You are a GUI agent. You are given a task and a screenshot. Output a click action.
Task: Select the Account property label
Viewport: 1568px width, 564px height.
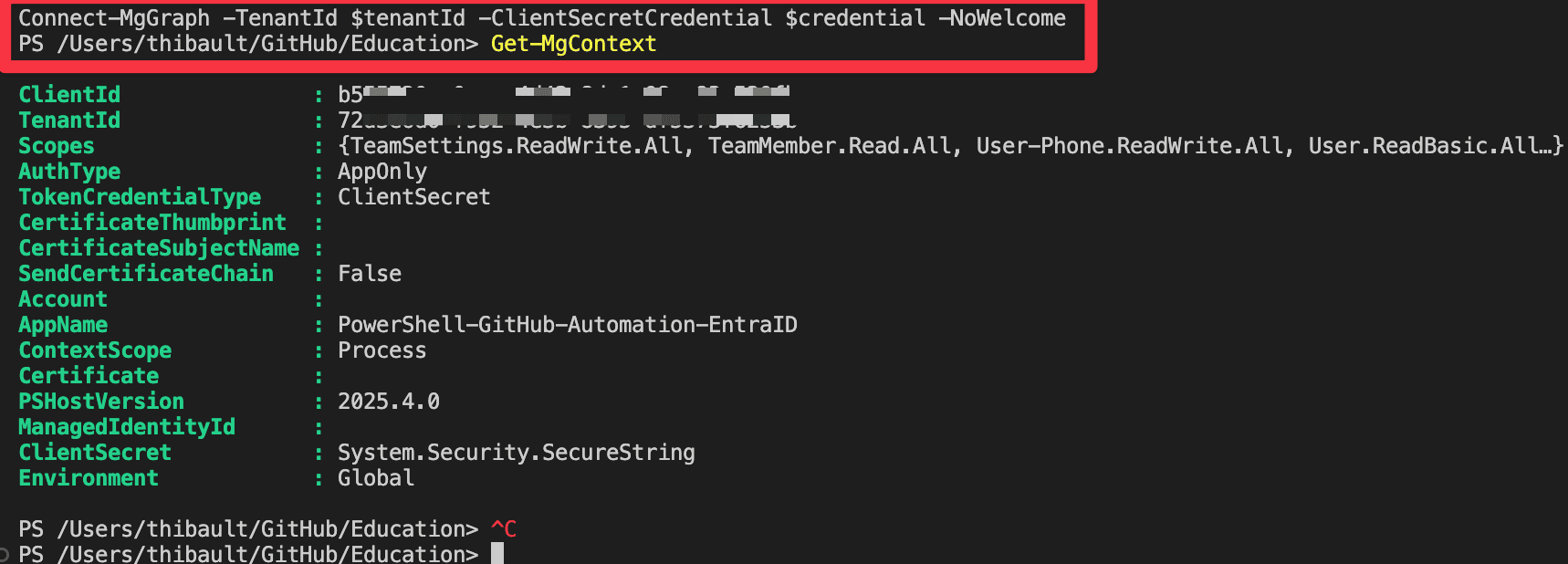tap(63, 299)
